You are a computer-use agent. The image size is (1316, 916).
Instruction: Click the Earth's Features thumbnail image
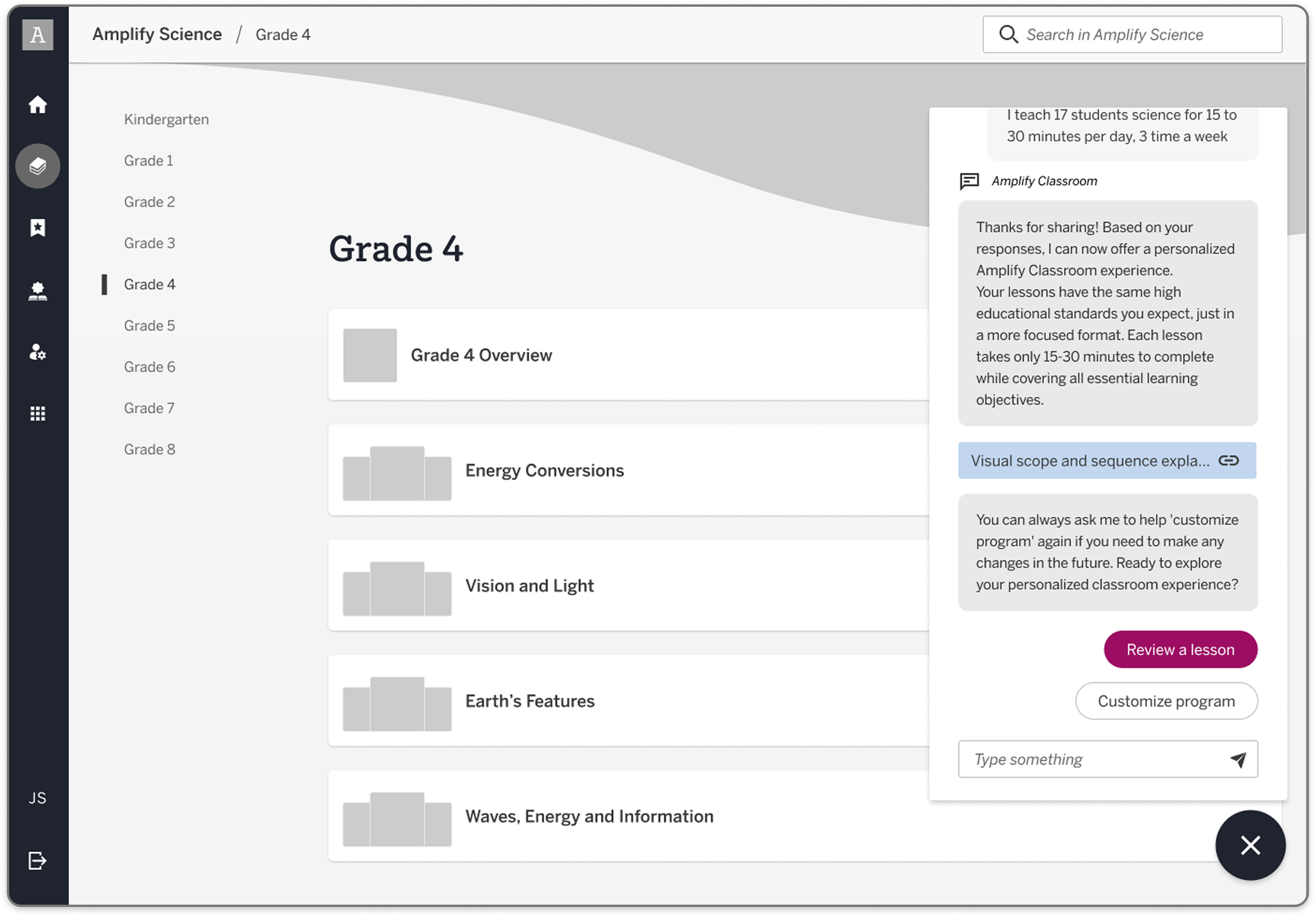tap(396, 704)
